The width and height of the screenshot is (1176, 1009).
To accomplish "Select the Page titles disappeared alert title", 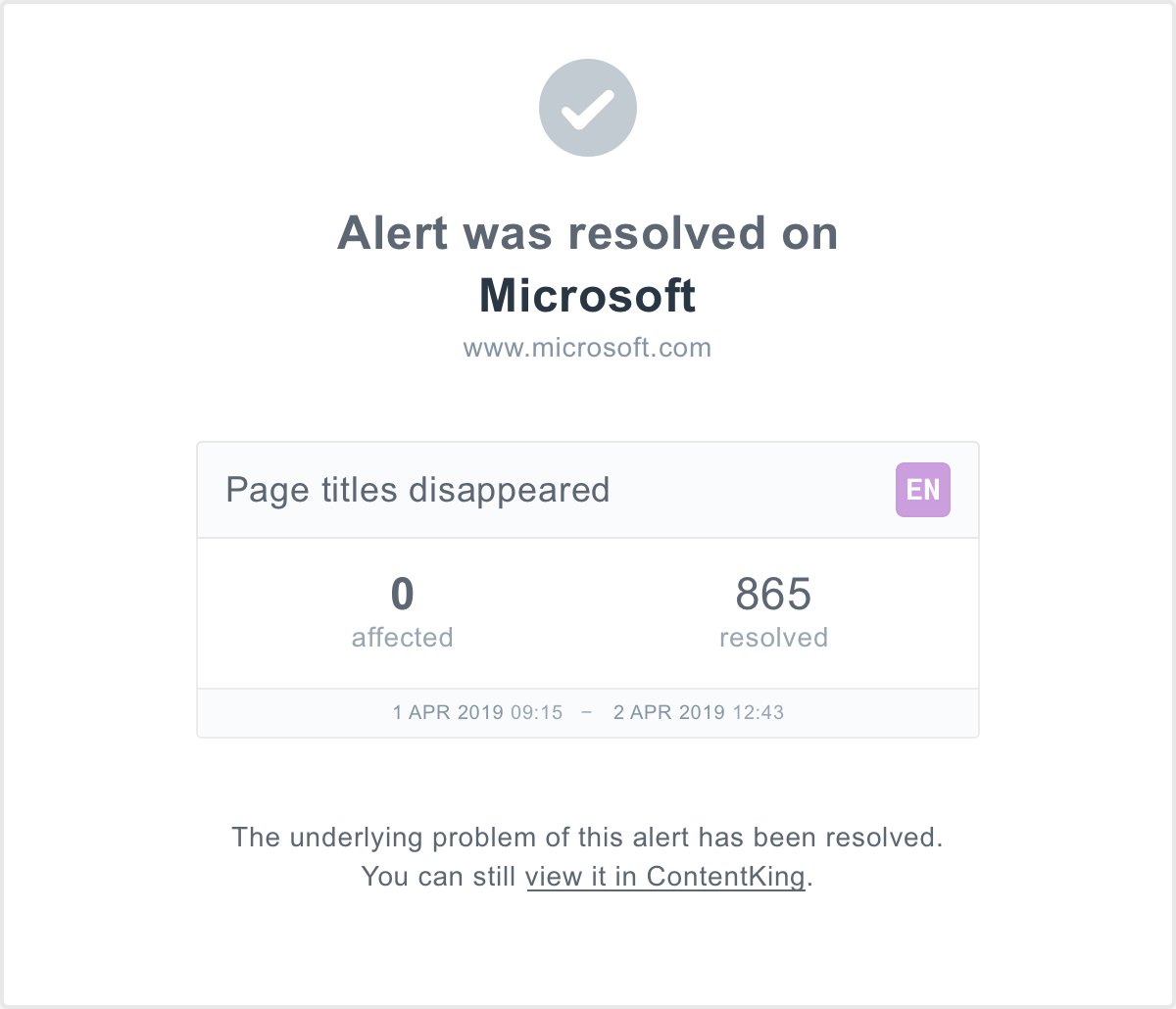I will tap(417, 490).
